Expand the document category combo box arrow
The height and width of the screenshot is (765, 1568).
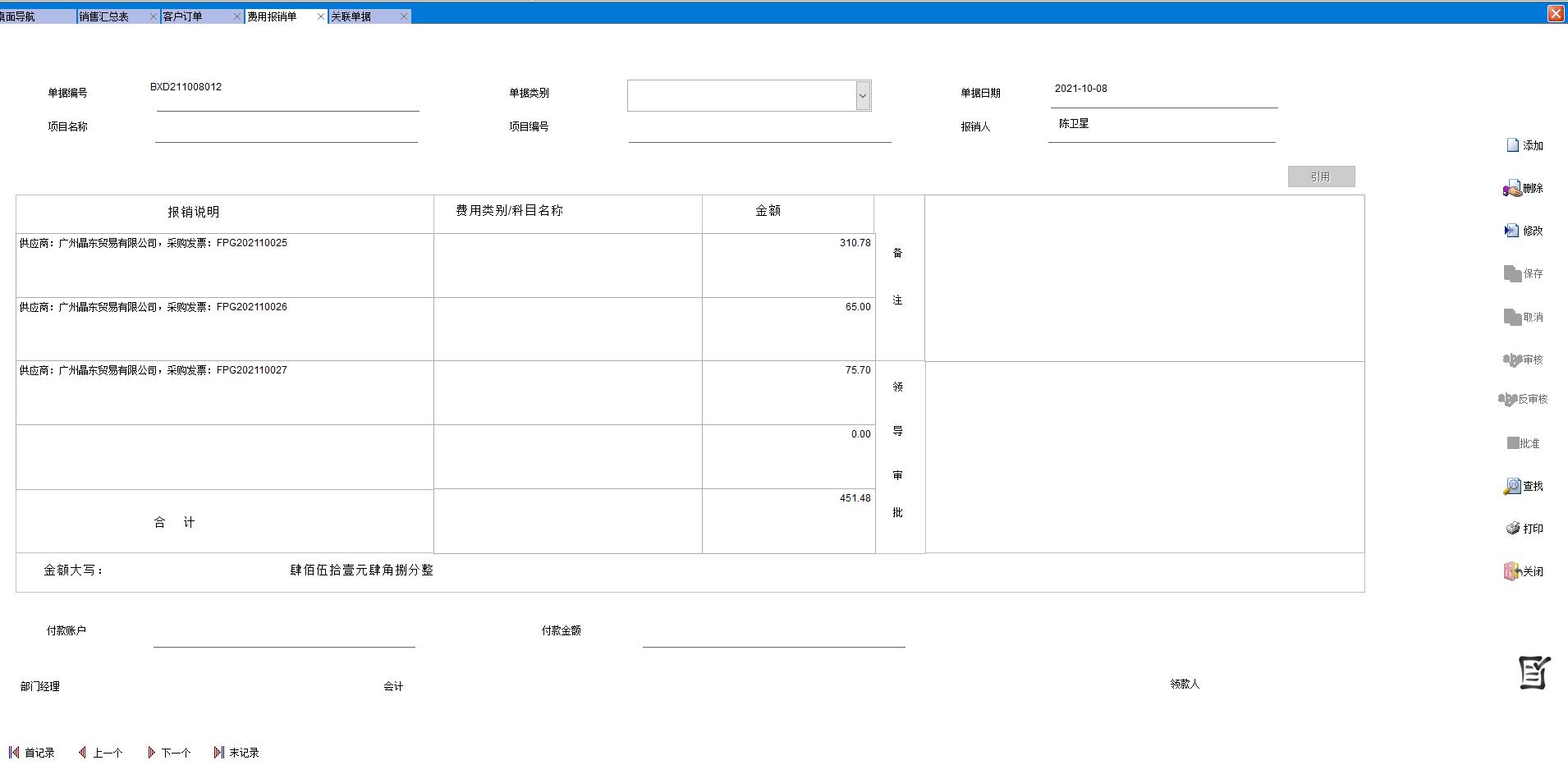[x=862, y=95]
